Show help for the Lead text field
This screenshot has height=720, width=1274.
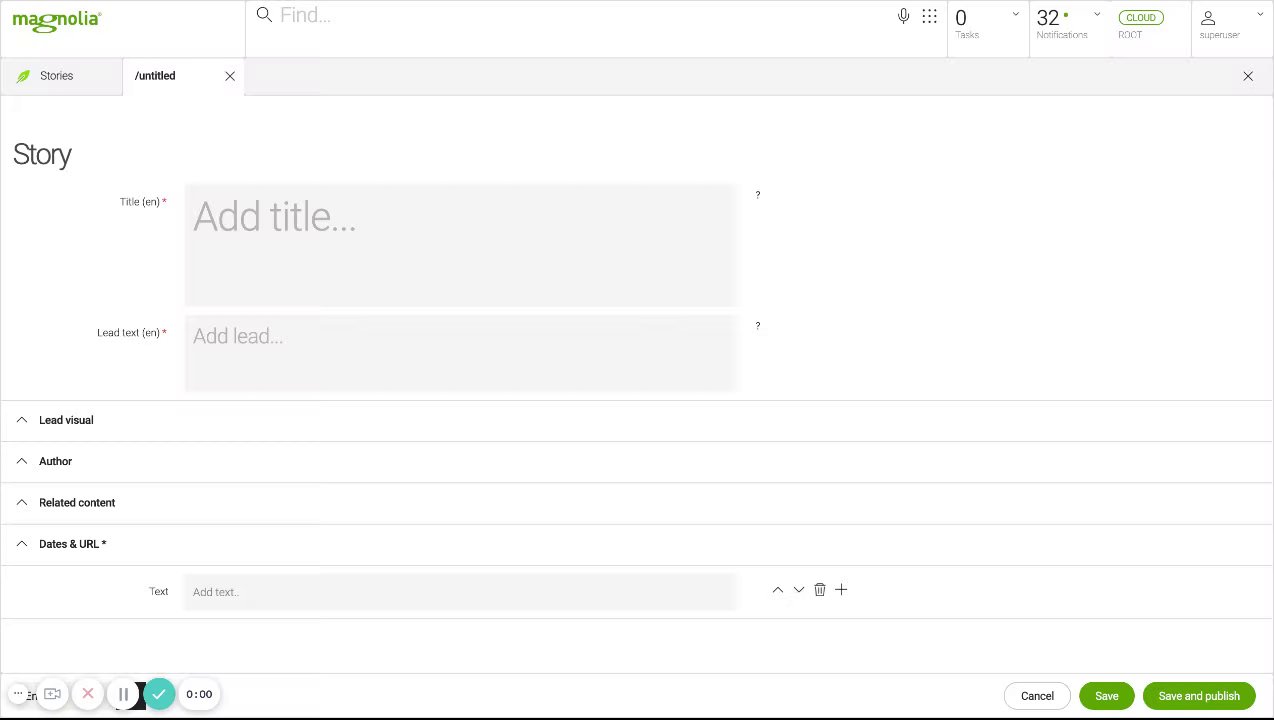(758, 326)
